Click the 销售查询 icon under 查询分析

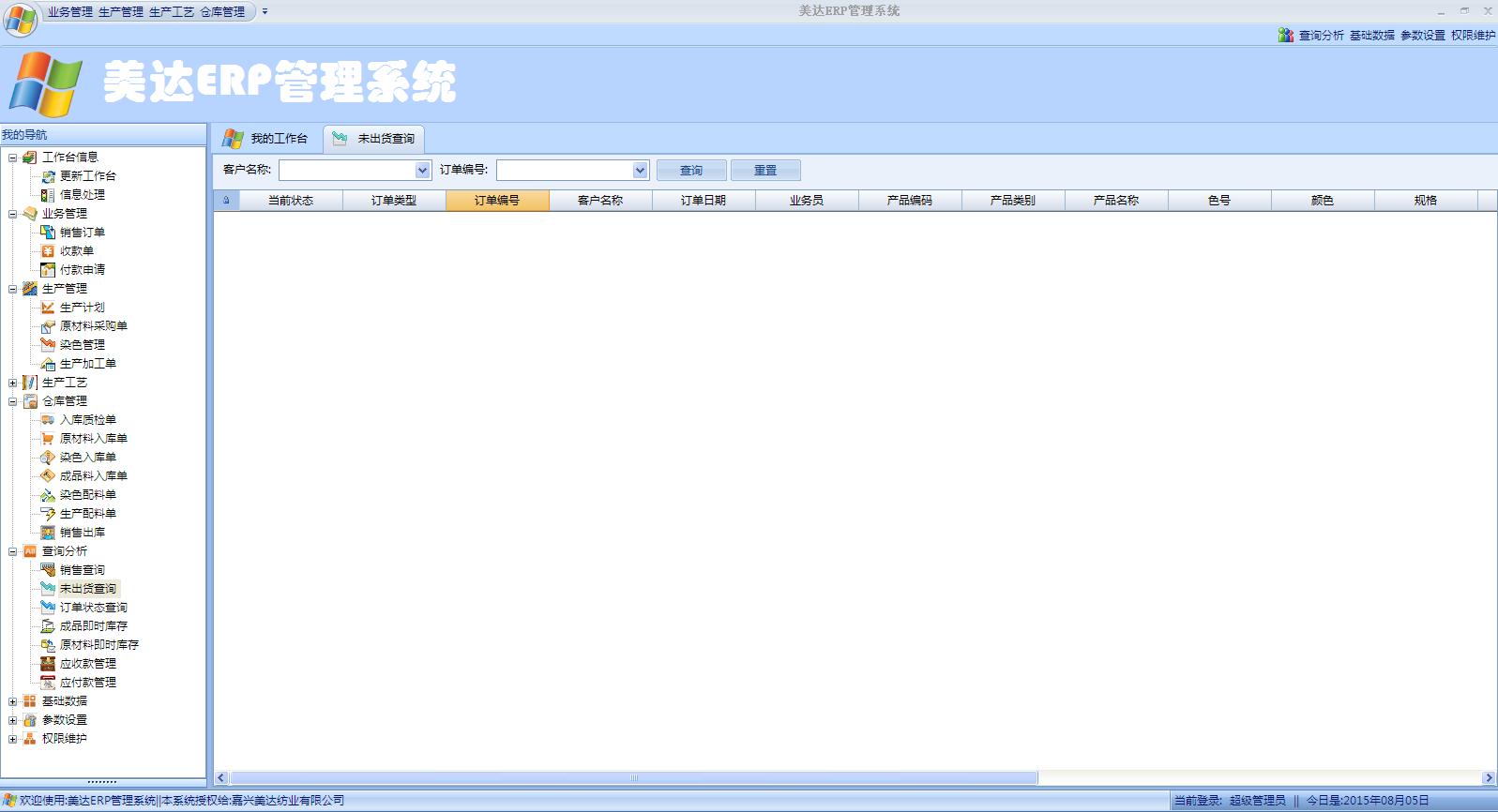point(48,569)
